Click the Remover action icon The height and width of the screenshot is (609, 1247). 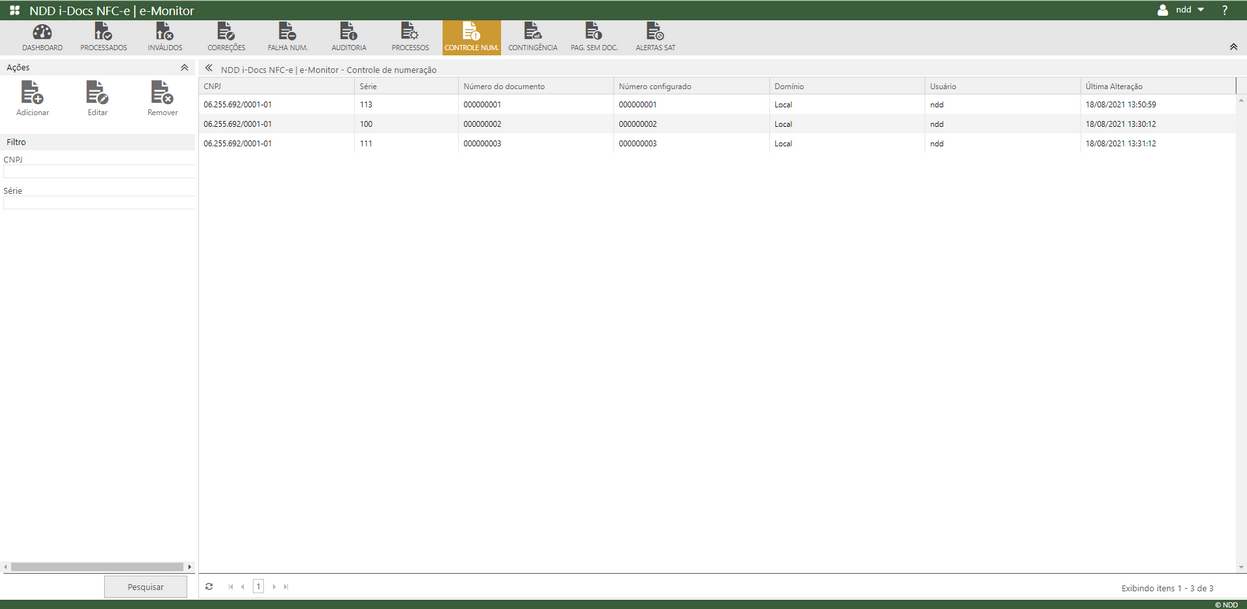click(161, 97)
